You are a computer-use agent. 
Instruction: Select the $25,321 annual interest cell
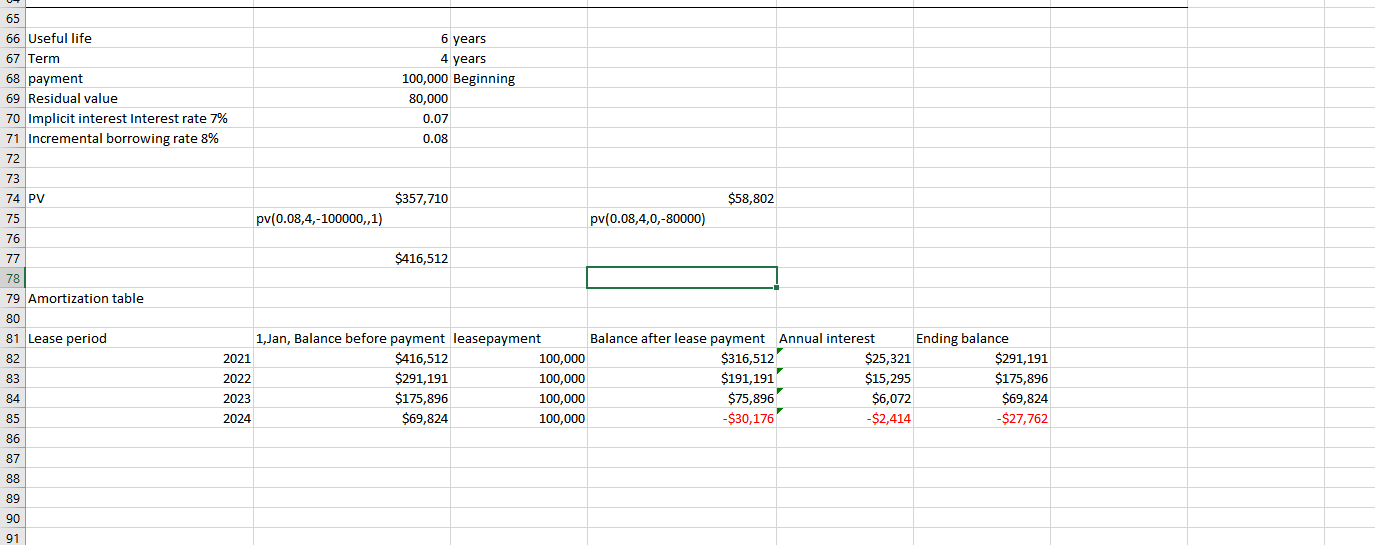845,358
